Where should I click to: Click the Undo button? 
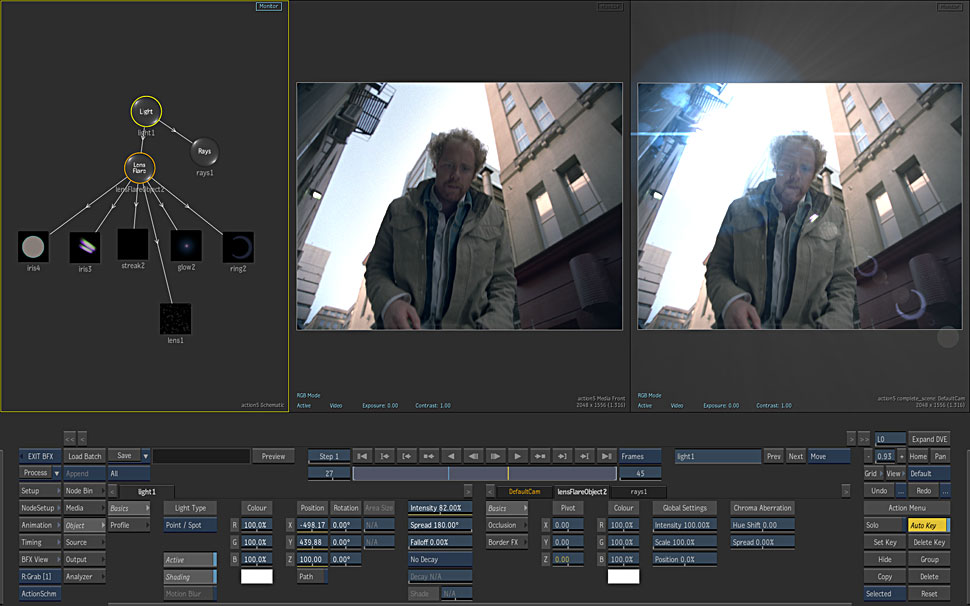(878, 491)
